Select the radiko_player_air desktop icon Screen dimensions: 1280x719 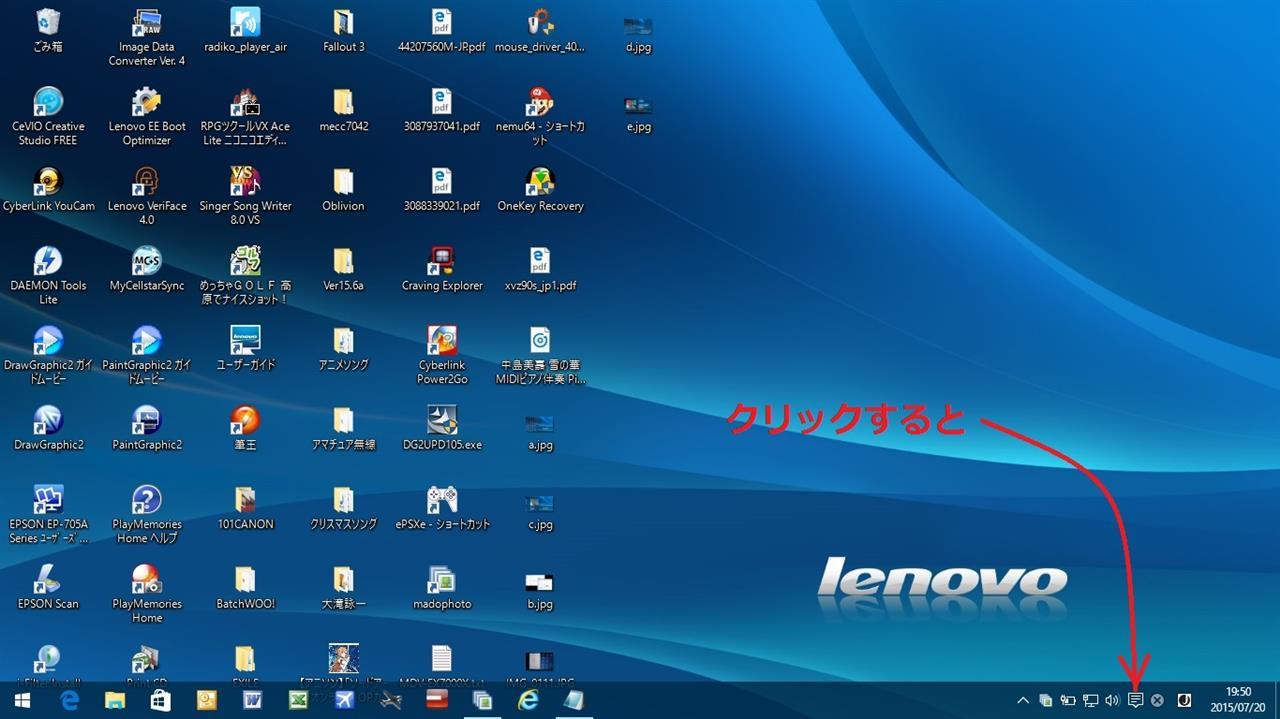pyautogui.click(x=245, y=30)
